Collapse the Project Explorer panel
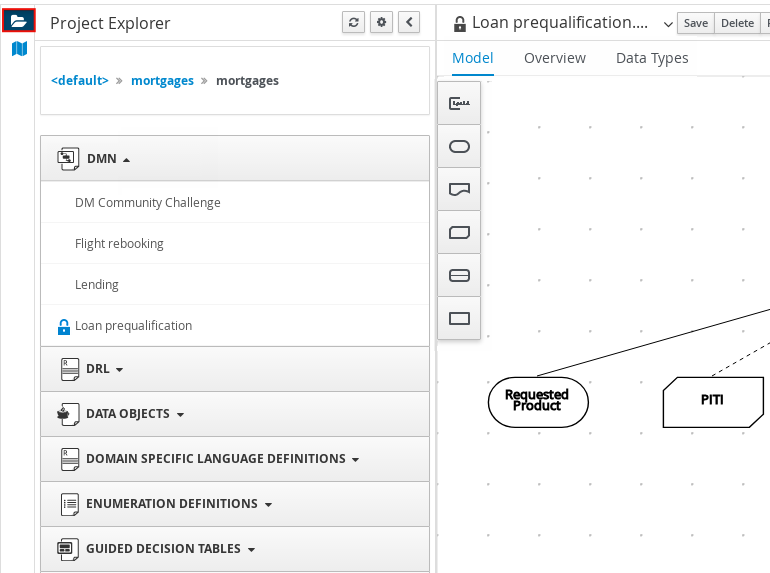 tap(409, 23)
